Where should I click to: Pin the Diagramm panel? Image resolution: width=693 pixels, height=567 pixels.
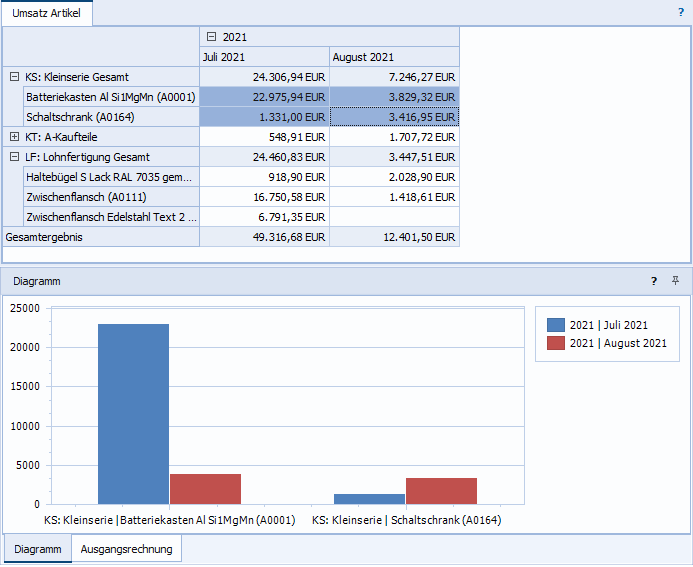(x=676, y=281)
